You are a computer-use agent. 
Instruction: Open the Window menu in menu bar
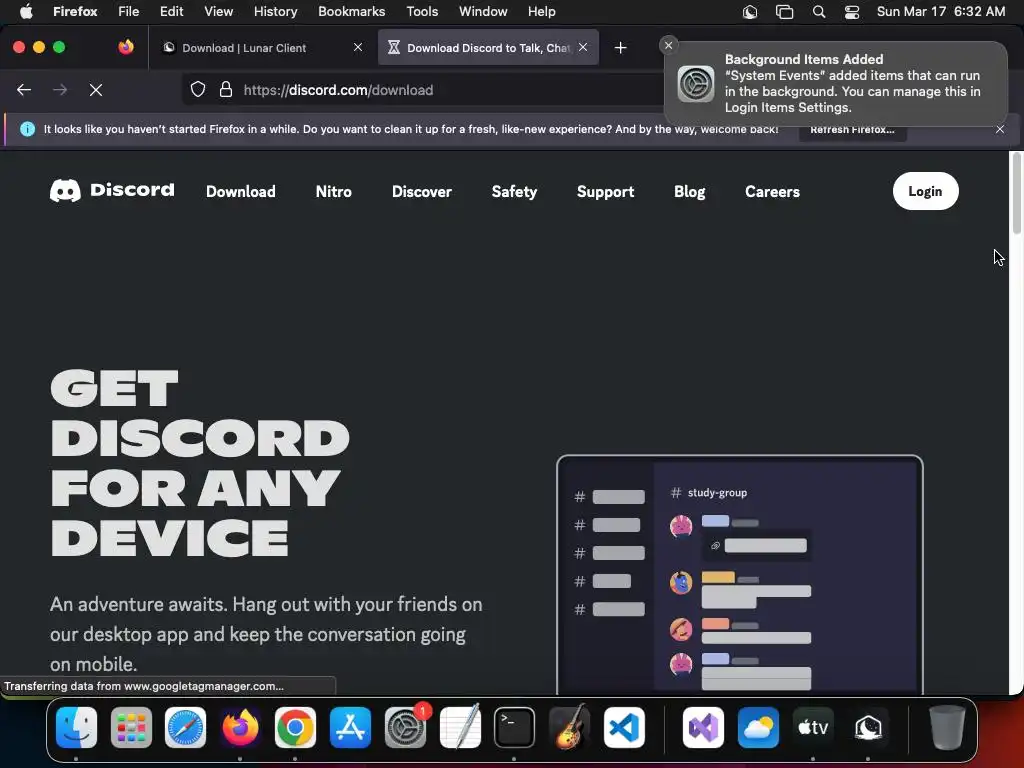(x=483, y=11)
